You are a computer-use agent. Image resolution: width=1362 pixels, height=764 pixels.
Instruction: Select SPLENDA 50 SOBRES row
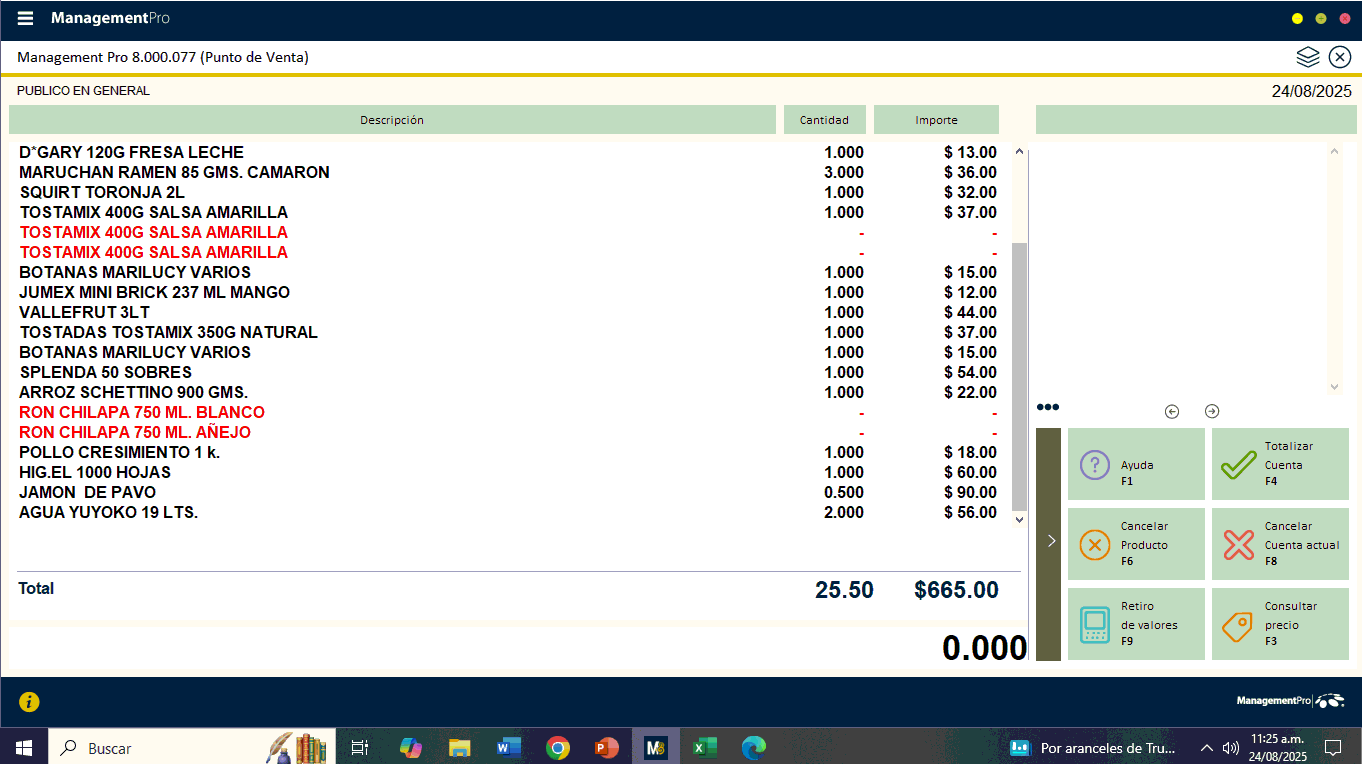tap(508, 372)
